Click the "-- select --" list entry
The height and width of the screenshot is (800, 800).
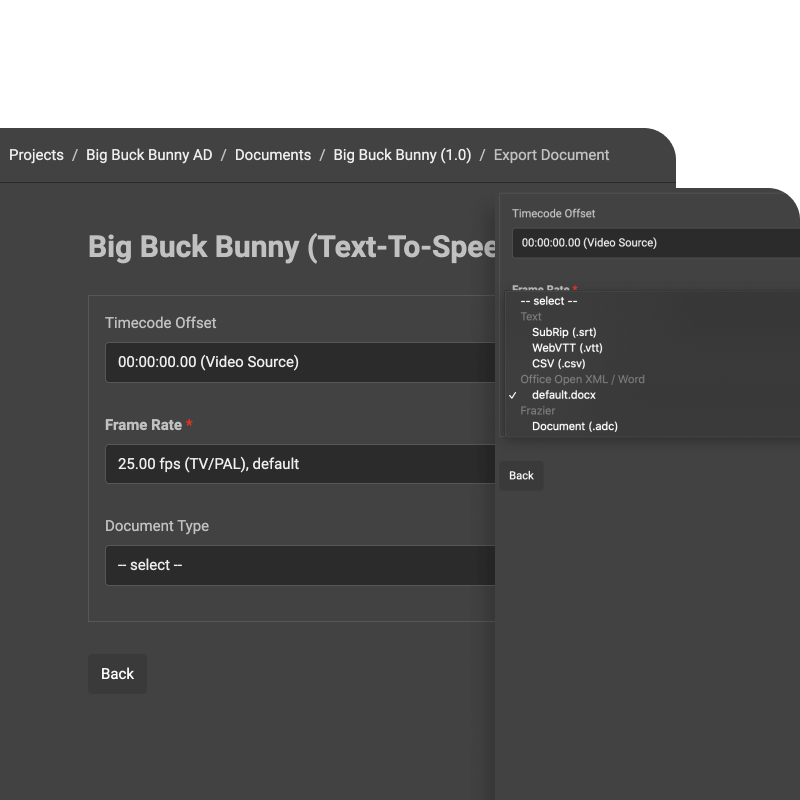coord(548,300)
